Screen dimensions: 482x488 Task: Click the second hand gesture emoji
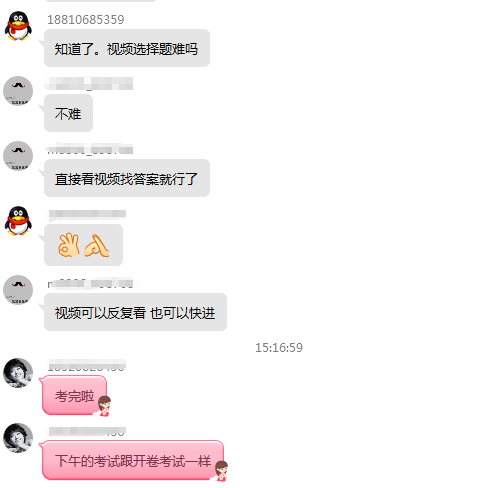pyautogui.click(x=97, y=245)
